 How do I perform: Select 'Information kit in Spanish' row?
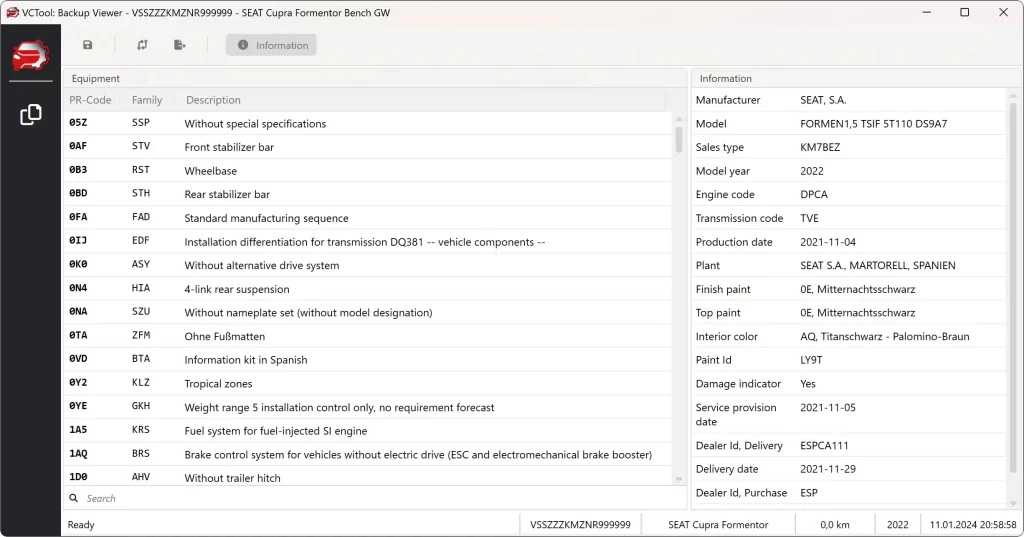pos(368,360)
